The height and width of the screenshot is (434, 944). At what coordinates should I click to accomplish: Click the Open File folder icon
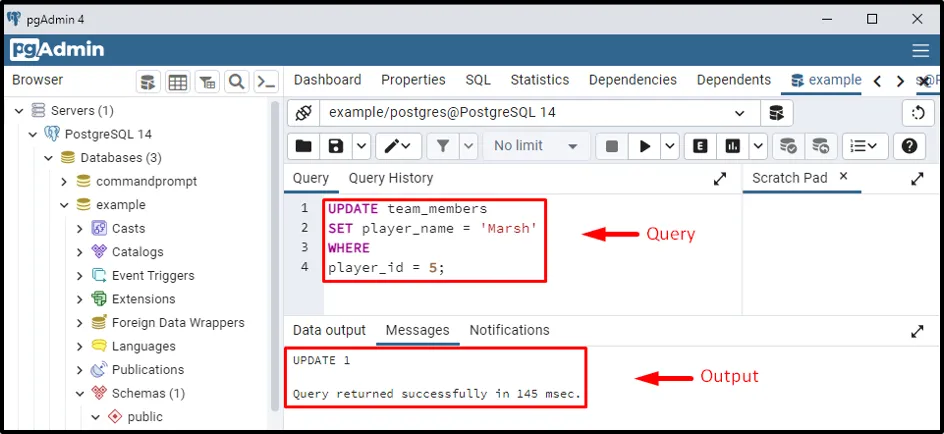[x=303, y=146]
